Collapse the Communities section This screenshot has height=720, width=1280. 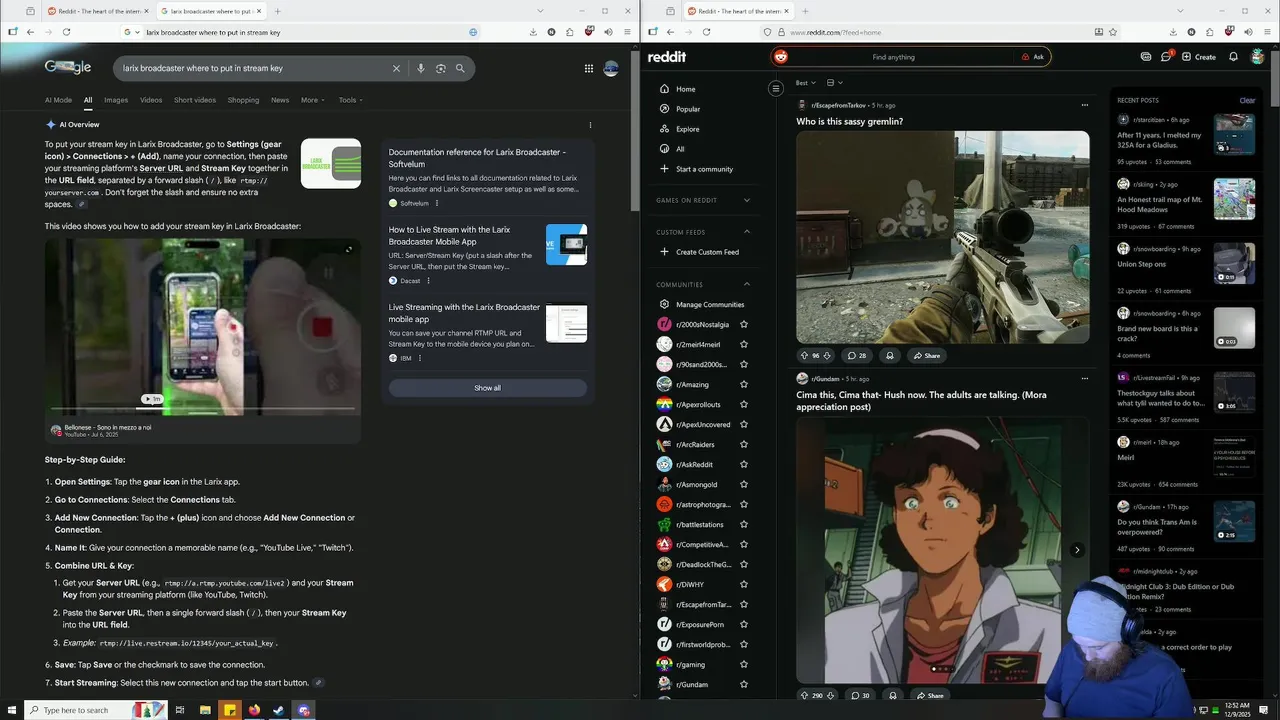coord(747,284)
